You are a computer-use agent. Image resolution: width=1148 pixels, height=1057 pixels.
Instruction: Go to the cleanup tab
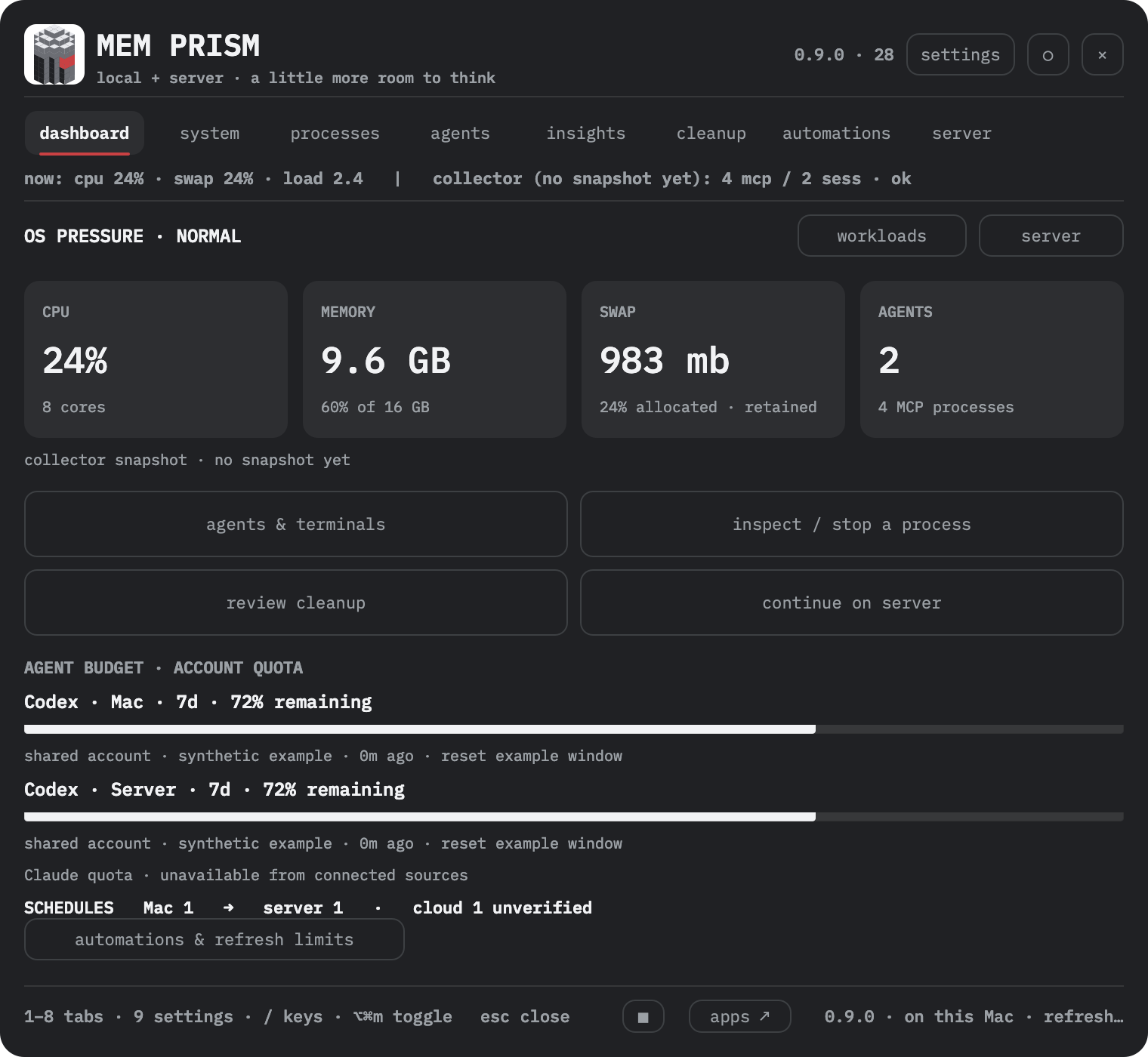coord(711,134)
